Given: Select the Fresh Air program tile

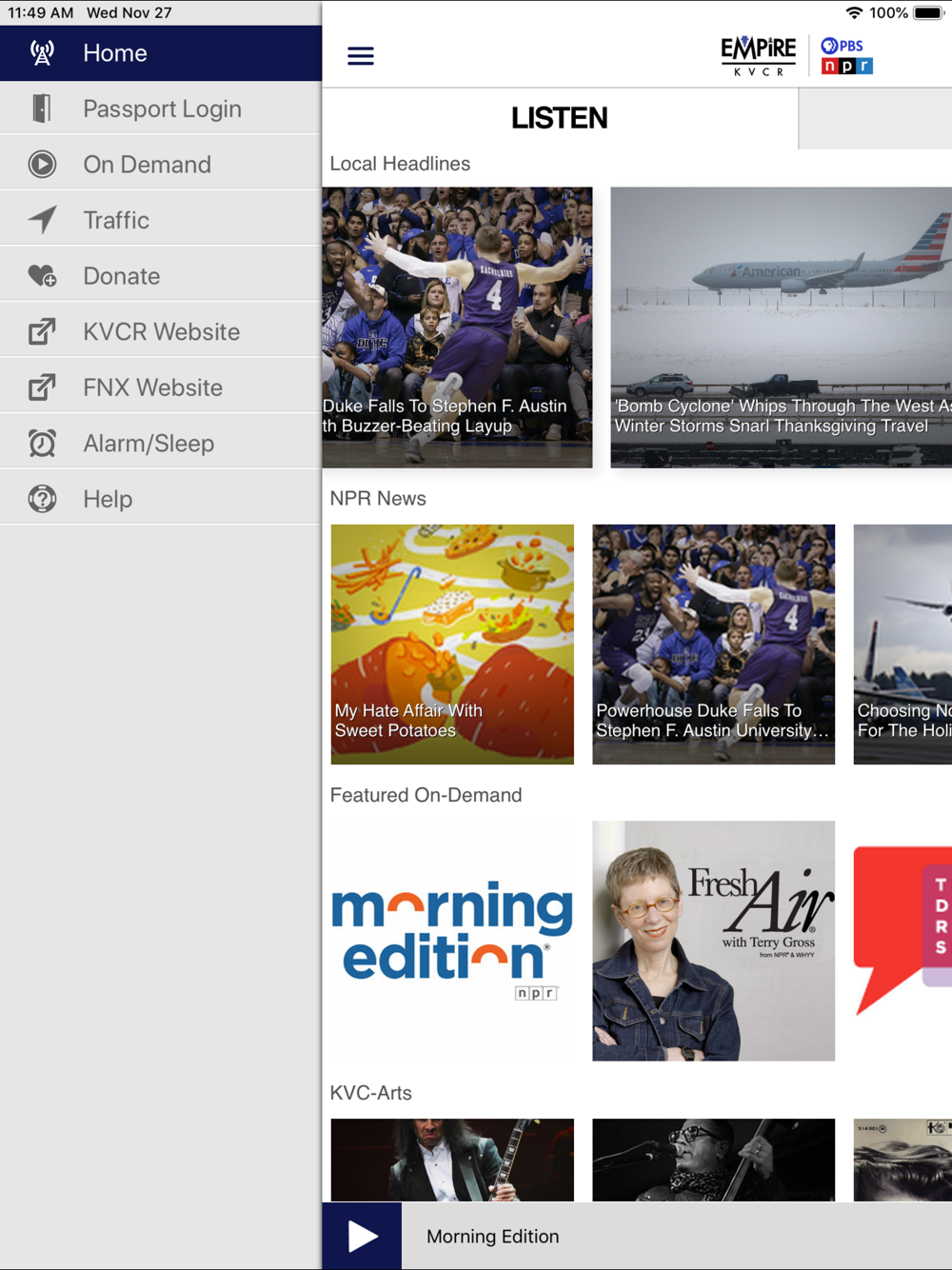Looking at the screenshot, I should pos(714,942).
